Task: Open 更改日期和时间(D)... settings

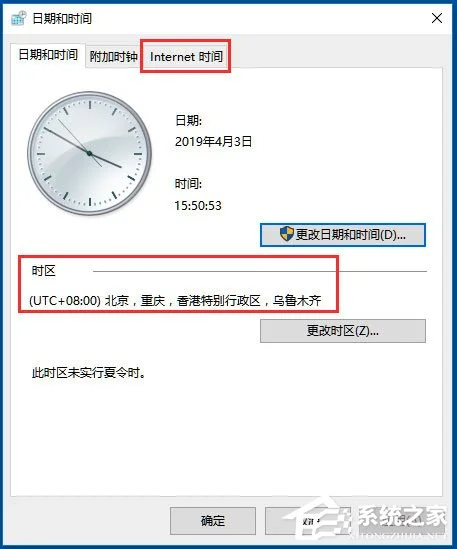Action: point(343,235)
